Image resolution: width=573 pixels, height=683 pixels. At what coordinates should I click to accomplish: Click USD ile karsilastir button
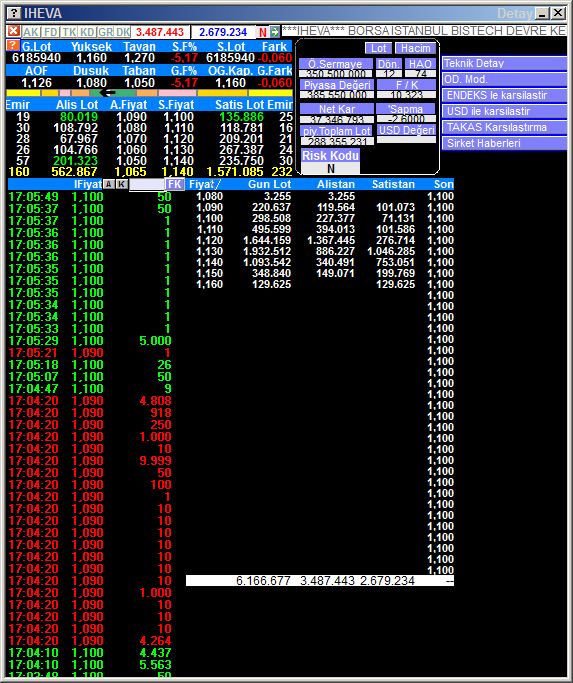pos(504,112)
